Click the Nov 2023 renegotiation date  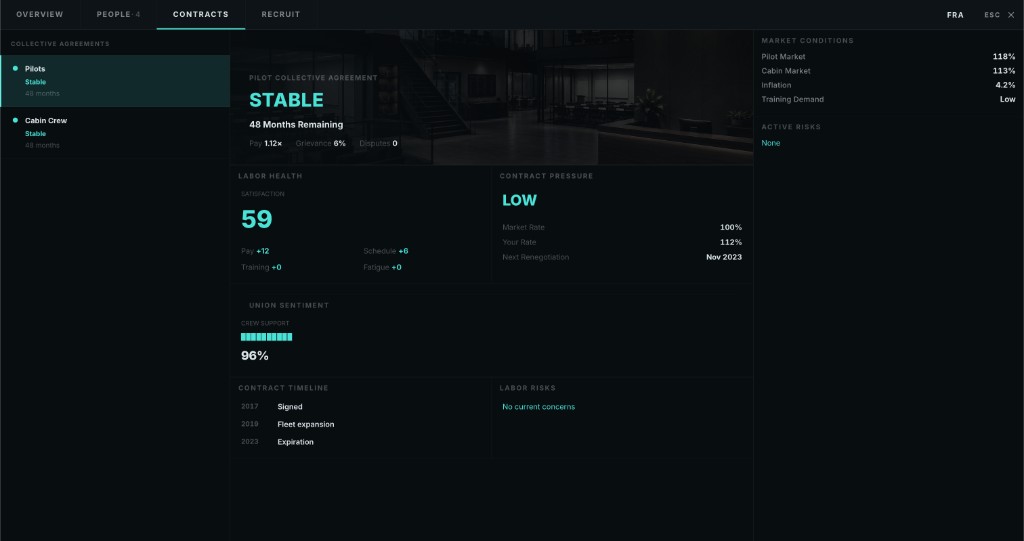(724, 257)
